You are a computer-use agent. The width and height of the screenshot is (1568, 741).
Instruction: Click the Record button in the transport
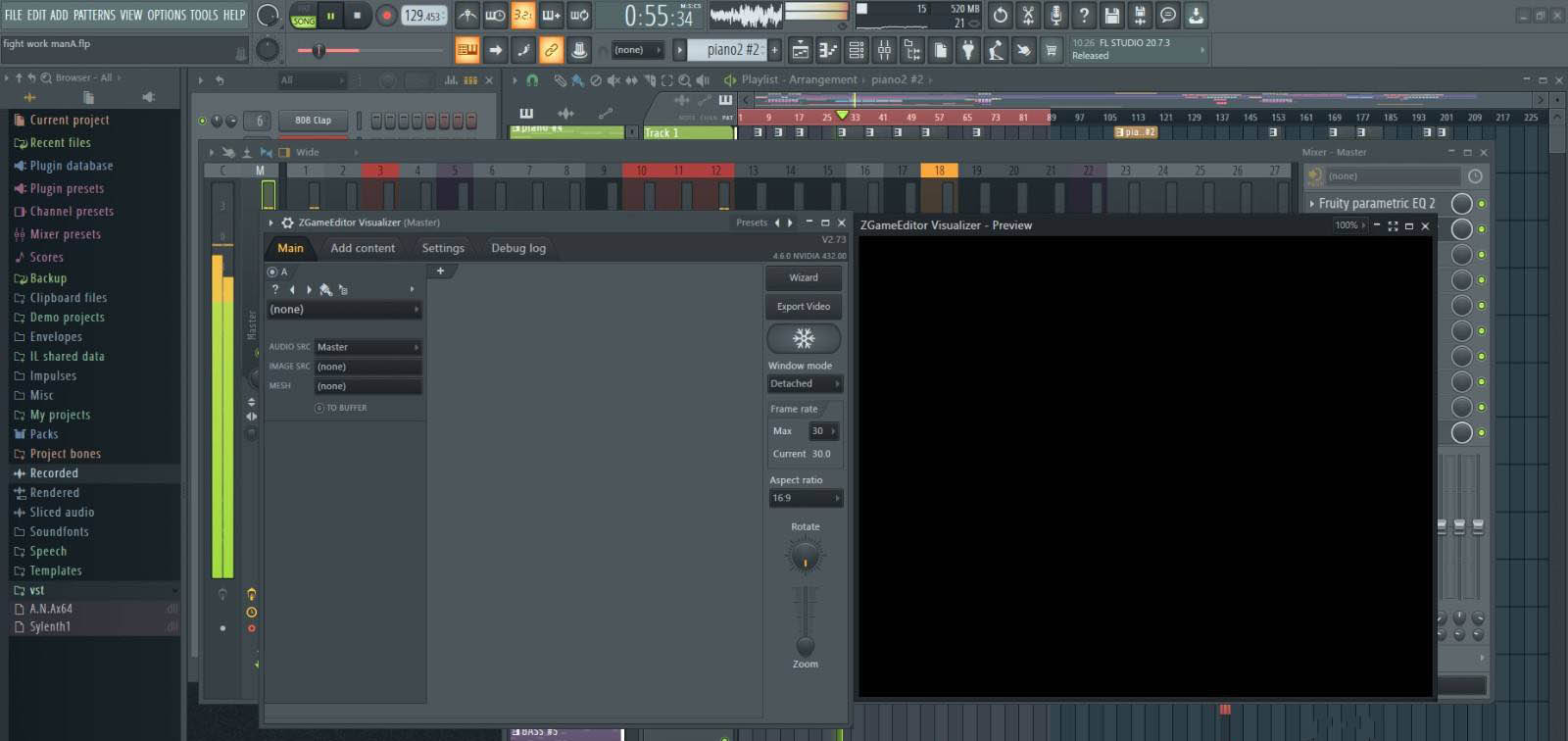386,16
